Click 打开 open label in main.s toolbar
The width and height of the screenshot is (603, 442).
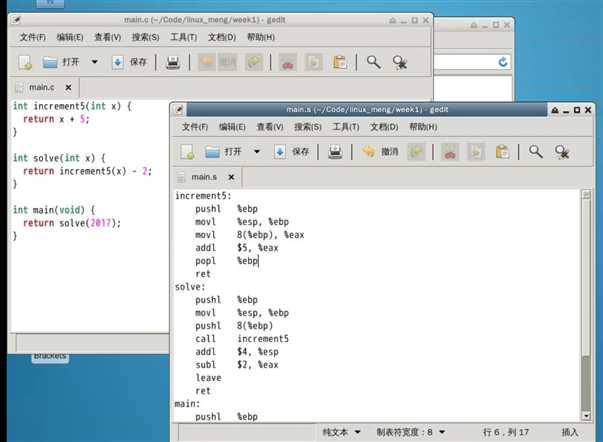tap(233, 152)
